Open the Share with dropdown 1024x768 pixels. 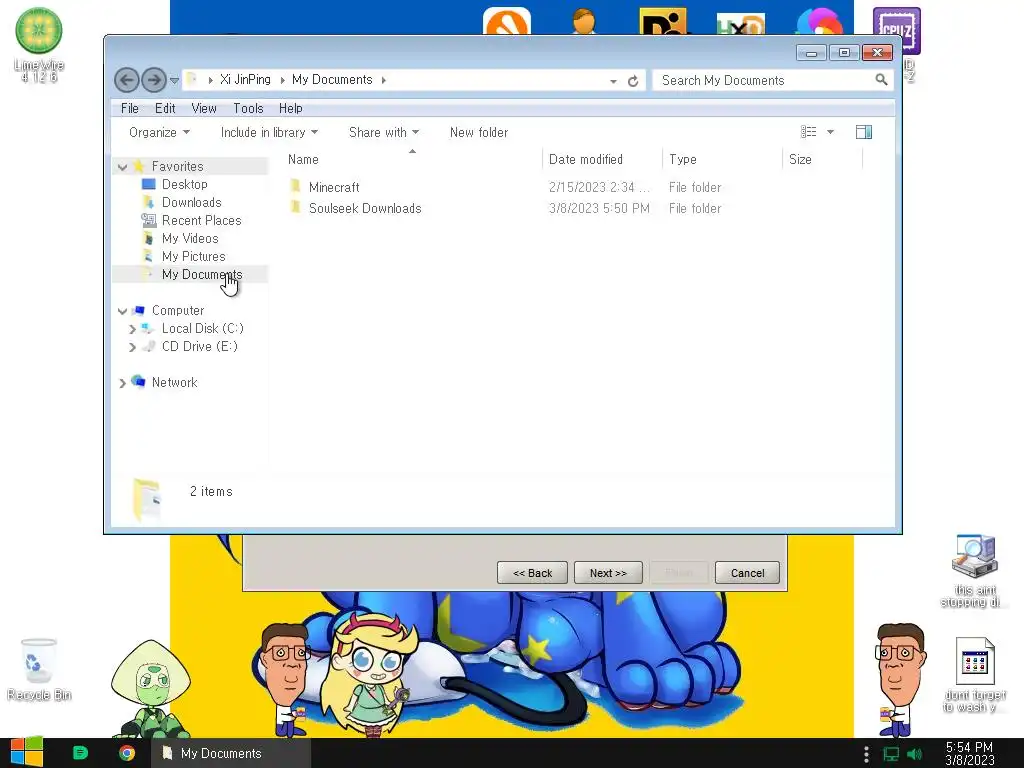384,133
